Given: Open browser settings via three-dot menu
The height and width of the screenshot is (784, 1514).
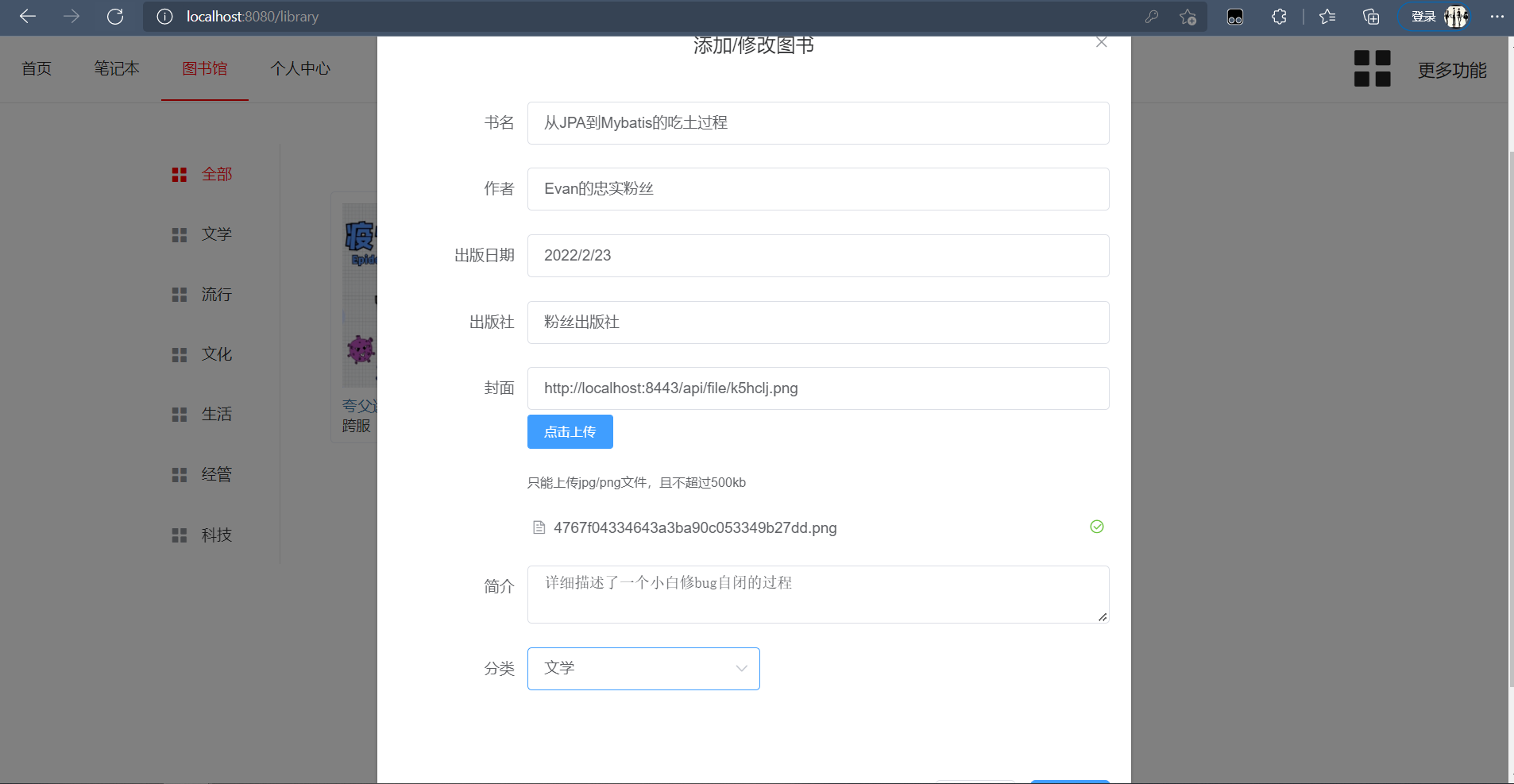Looking at the screenshot, I should point(1497,16).
